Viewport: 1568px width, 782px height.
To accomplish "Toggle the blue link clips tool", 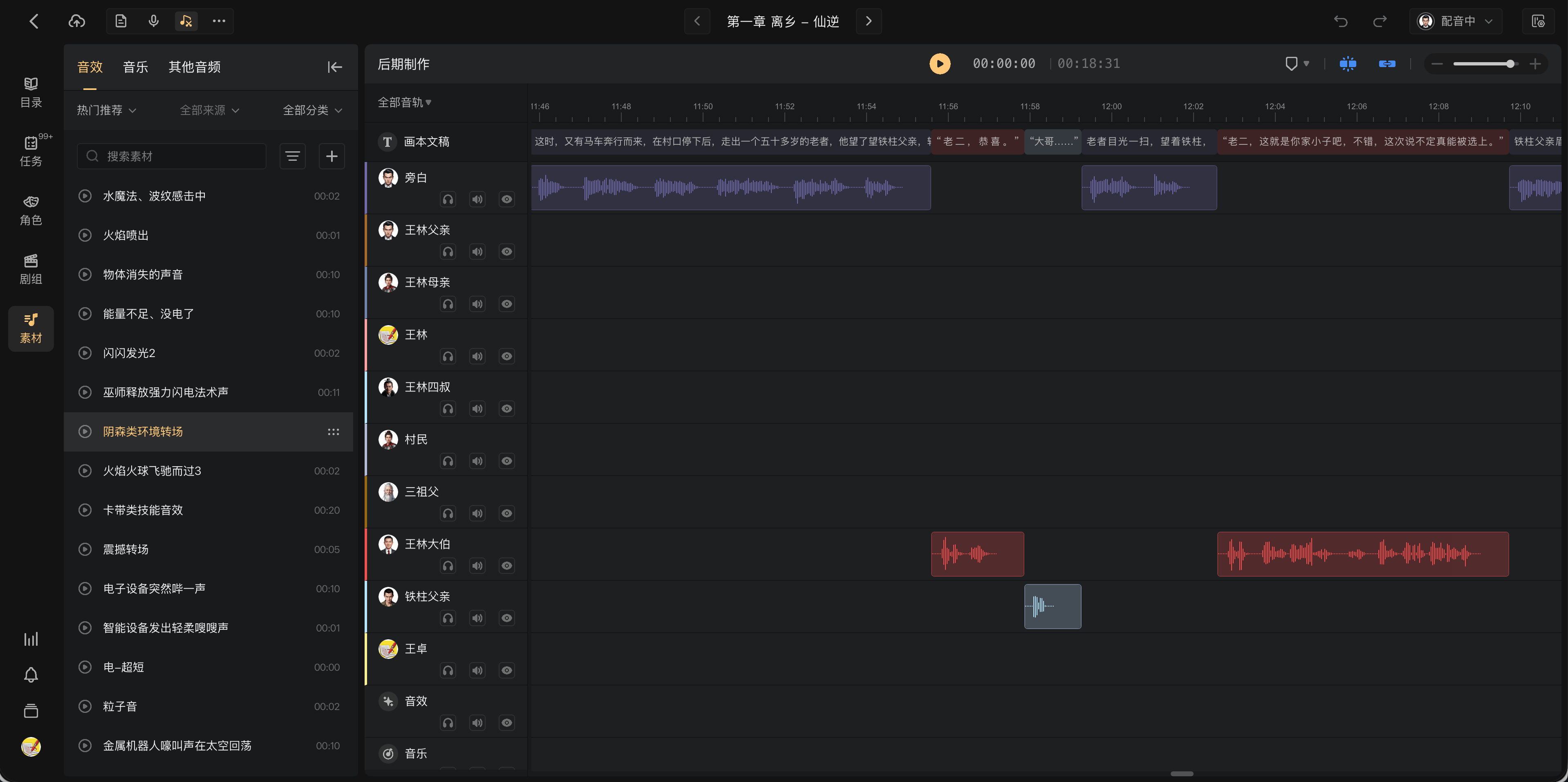I will 1387,63.
